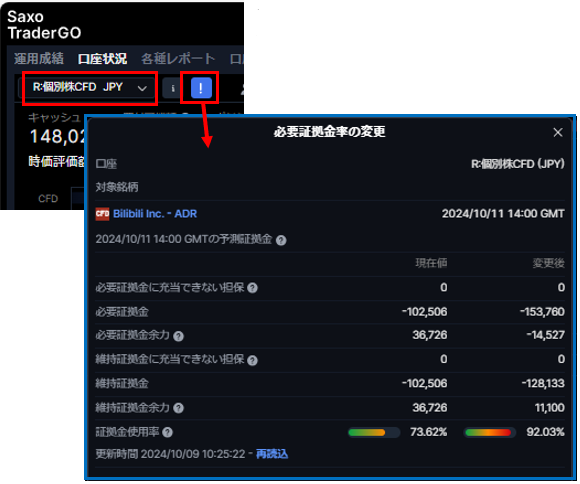Click the red CFD badge icon beside Bilibili
The height and width of the screenshot is (484, 580).
[x=102, y=214]
